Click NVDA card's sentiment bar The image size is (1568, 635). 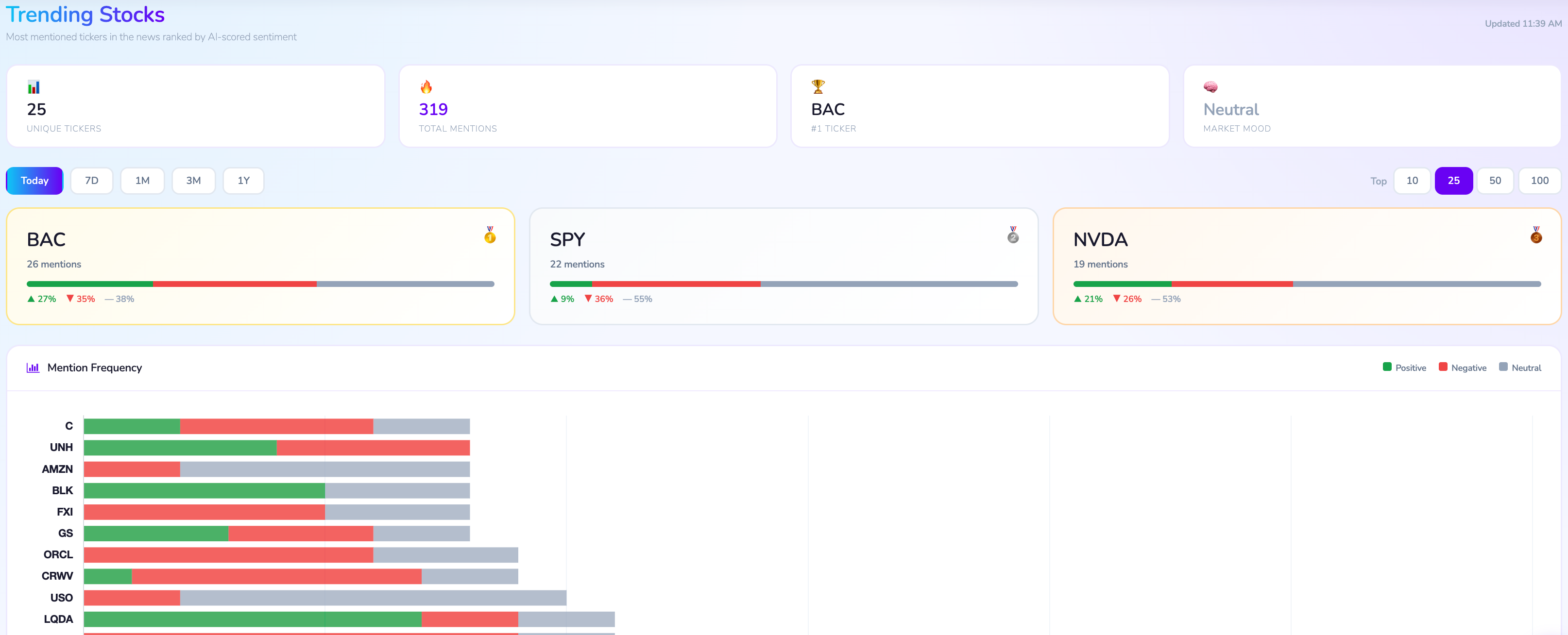coord(1307,284)
